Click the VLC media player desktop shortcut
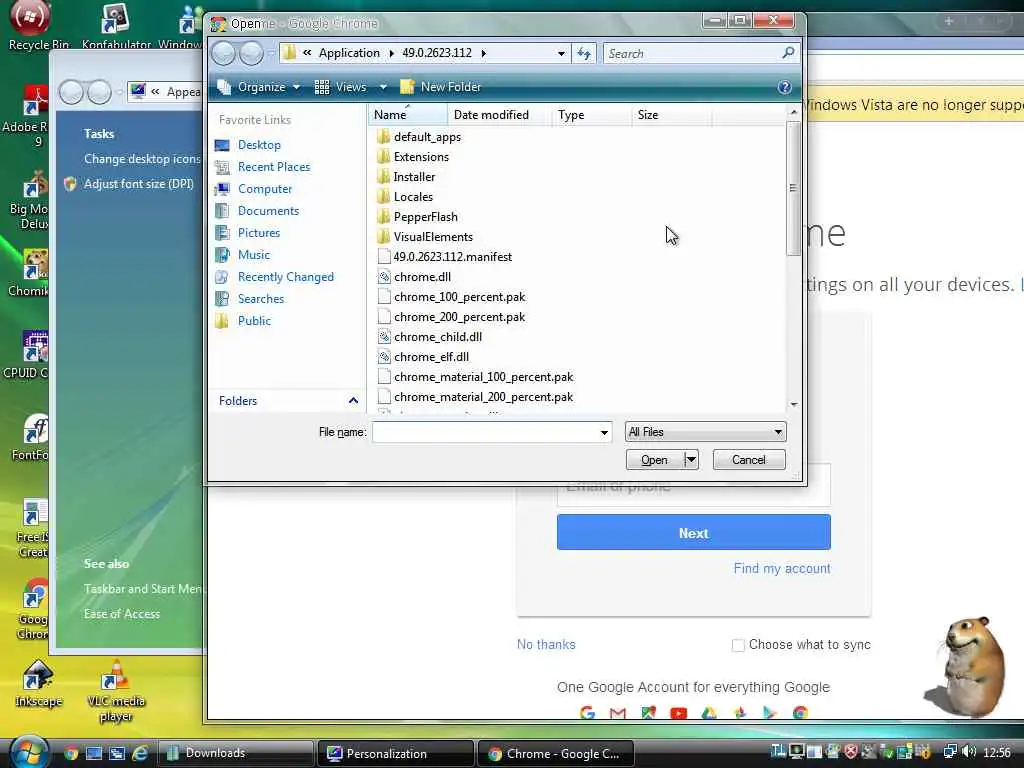The image size is (1024, 768). coord(116,691)
